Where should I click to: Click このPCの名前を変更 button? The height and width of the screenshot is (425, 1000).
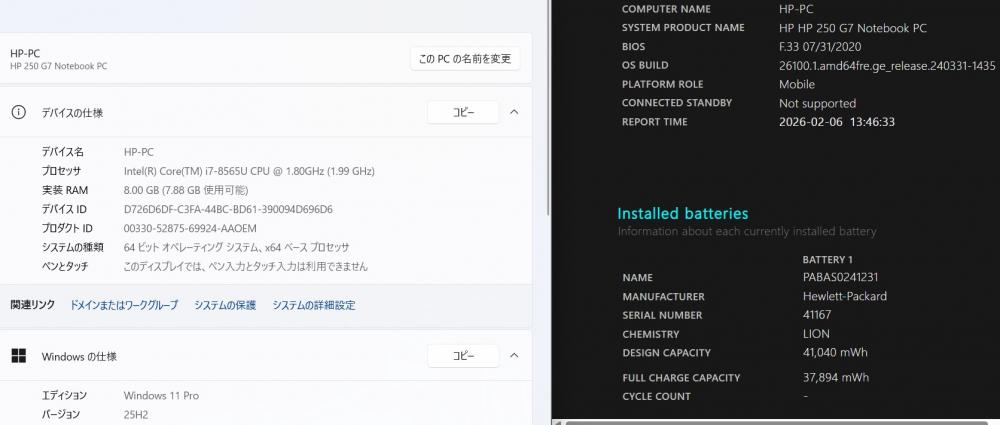[x=464, y=59]
